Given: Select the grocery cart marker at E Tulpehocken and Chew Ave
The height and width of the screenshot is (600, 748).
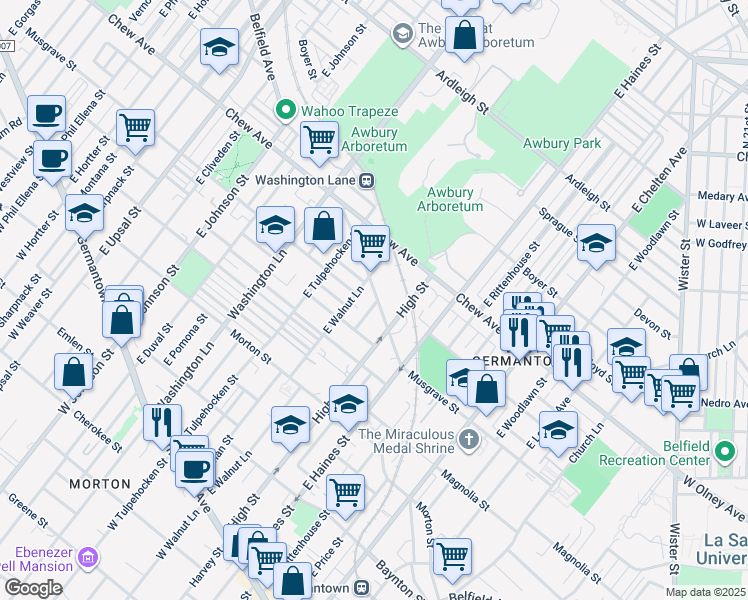Looking at the screenshot, I should [x=370, y=246].
